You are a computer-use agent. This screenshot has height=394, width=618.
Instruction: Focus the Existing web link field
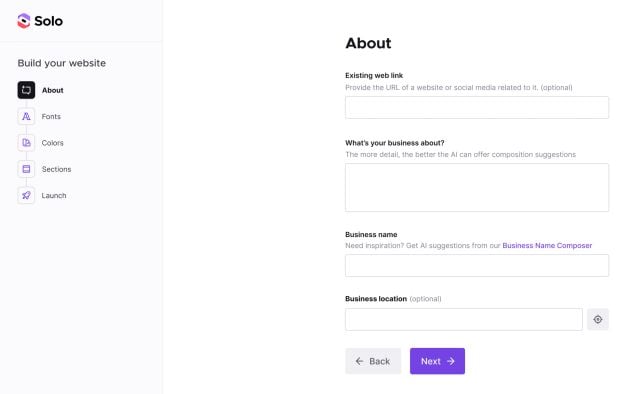477,108
